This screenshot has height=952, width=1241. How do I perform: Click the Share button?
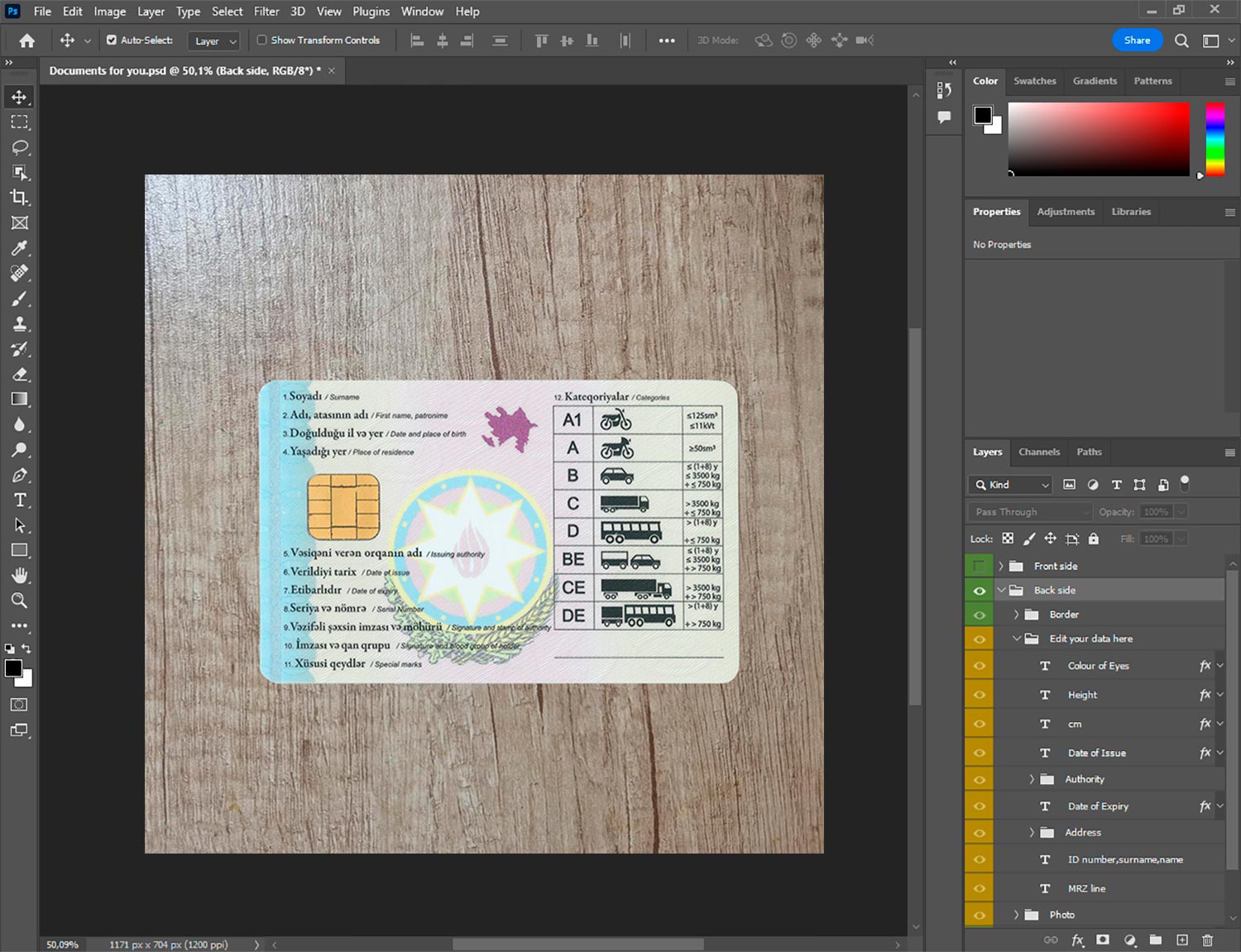tap(1137, 40)
